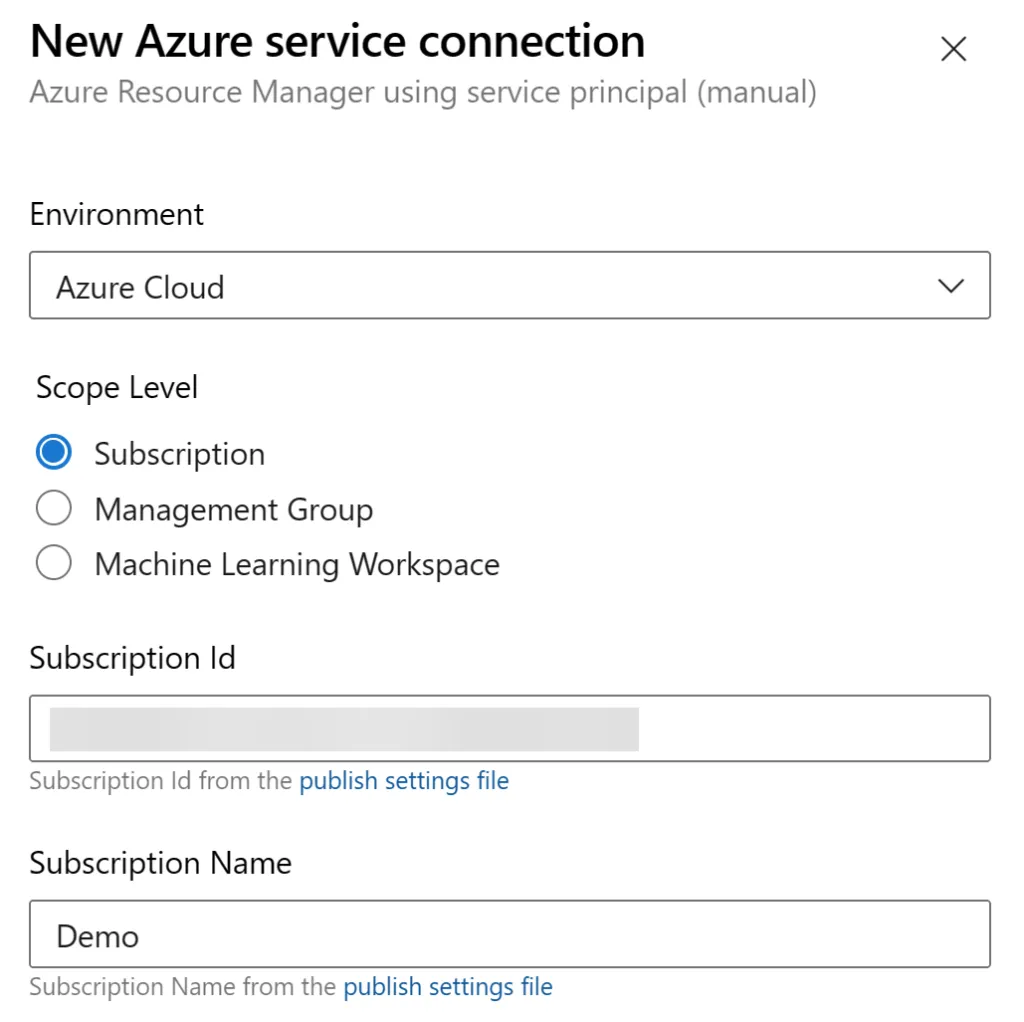Click the Scope Level section label
This screenshot has height=1022, width=1024.
115,388
